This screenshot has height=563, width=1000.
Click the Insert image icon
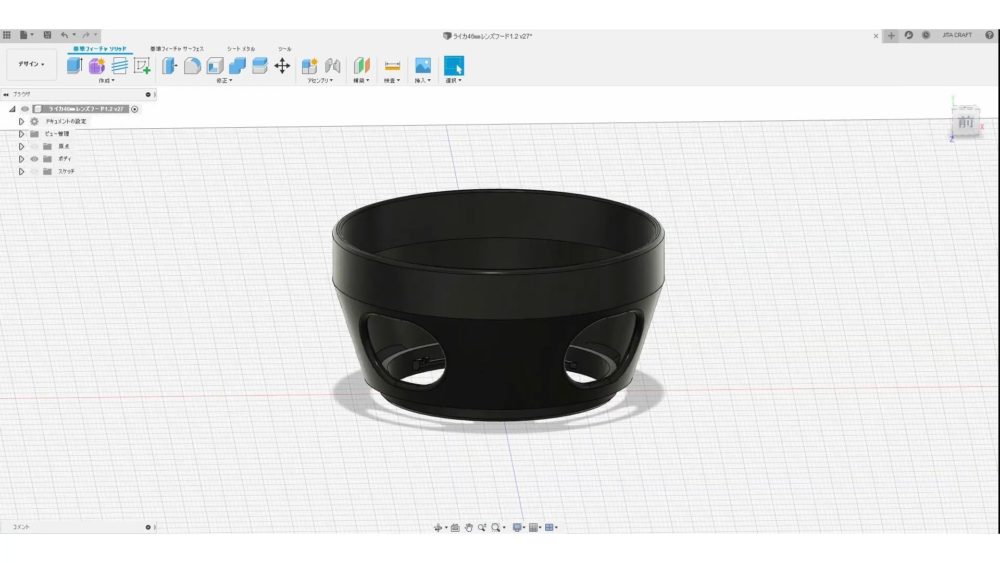tap(423, 66)
